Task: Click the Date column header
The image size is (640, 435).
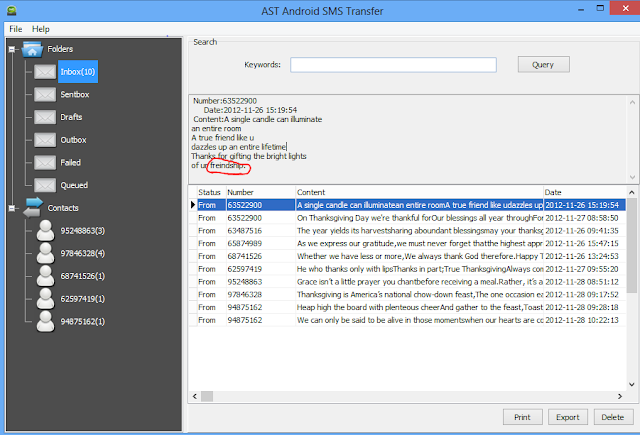Action: coord(585,192)
